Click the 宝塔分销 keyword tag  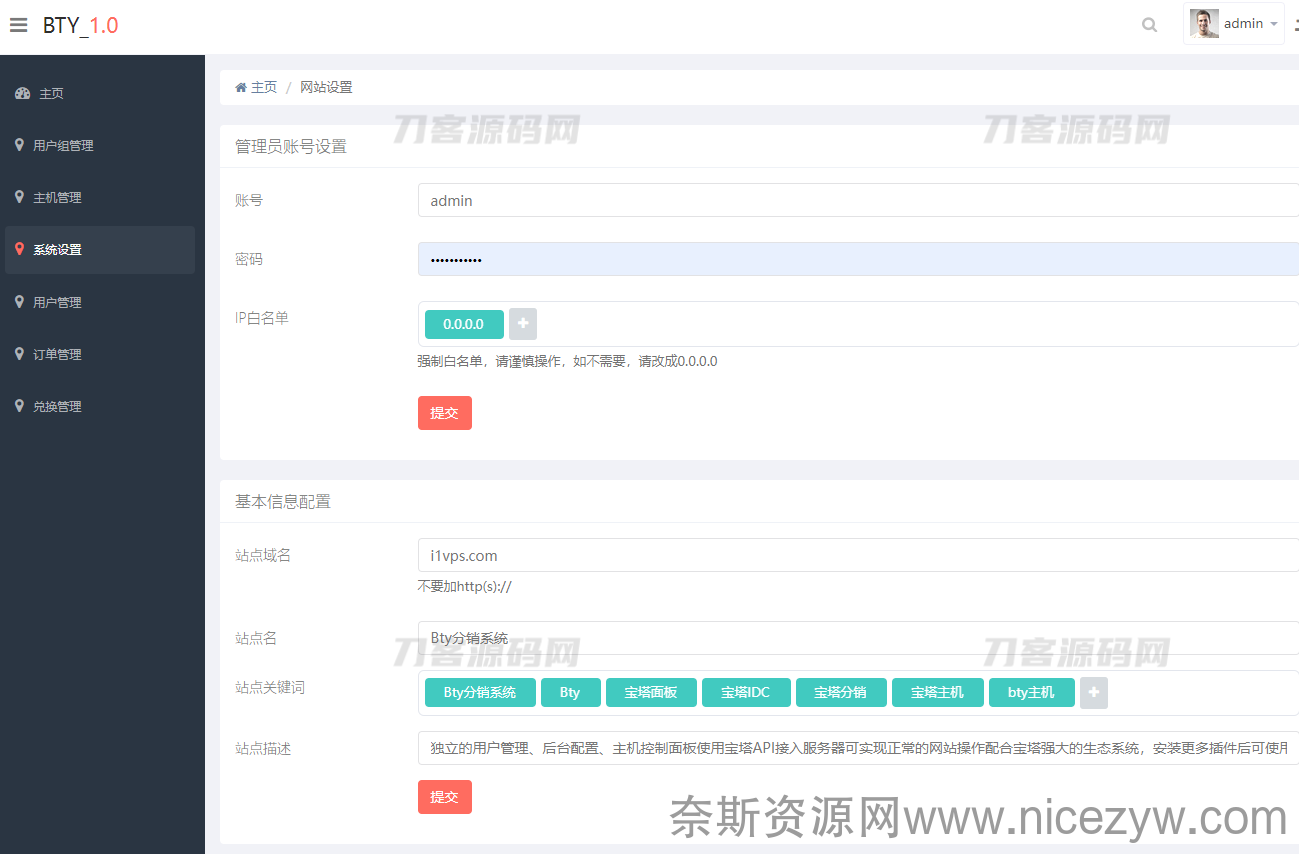[x=841, y=692]
